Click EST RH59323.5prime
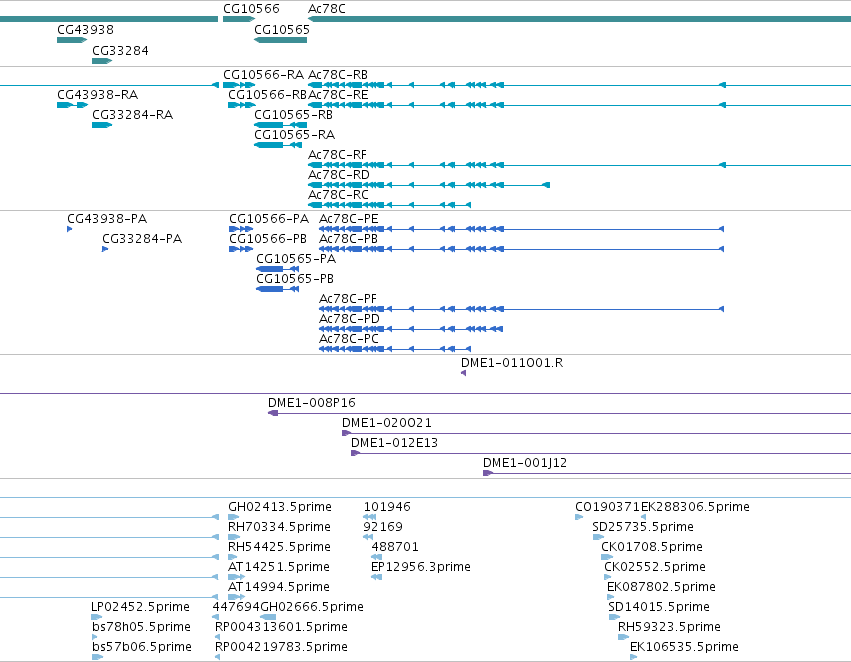The image size is (851, 662). pos(669,627)
